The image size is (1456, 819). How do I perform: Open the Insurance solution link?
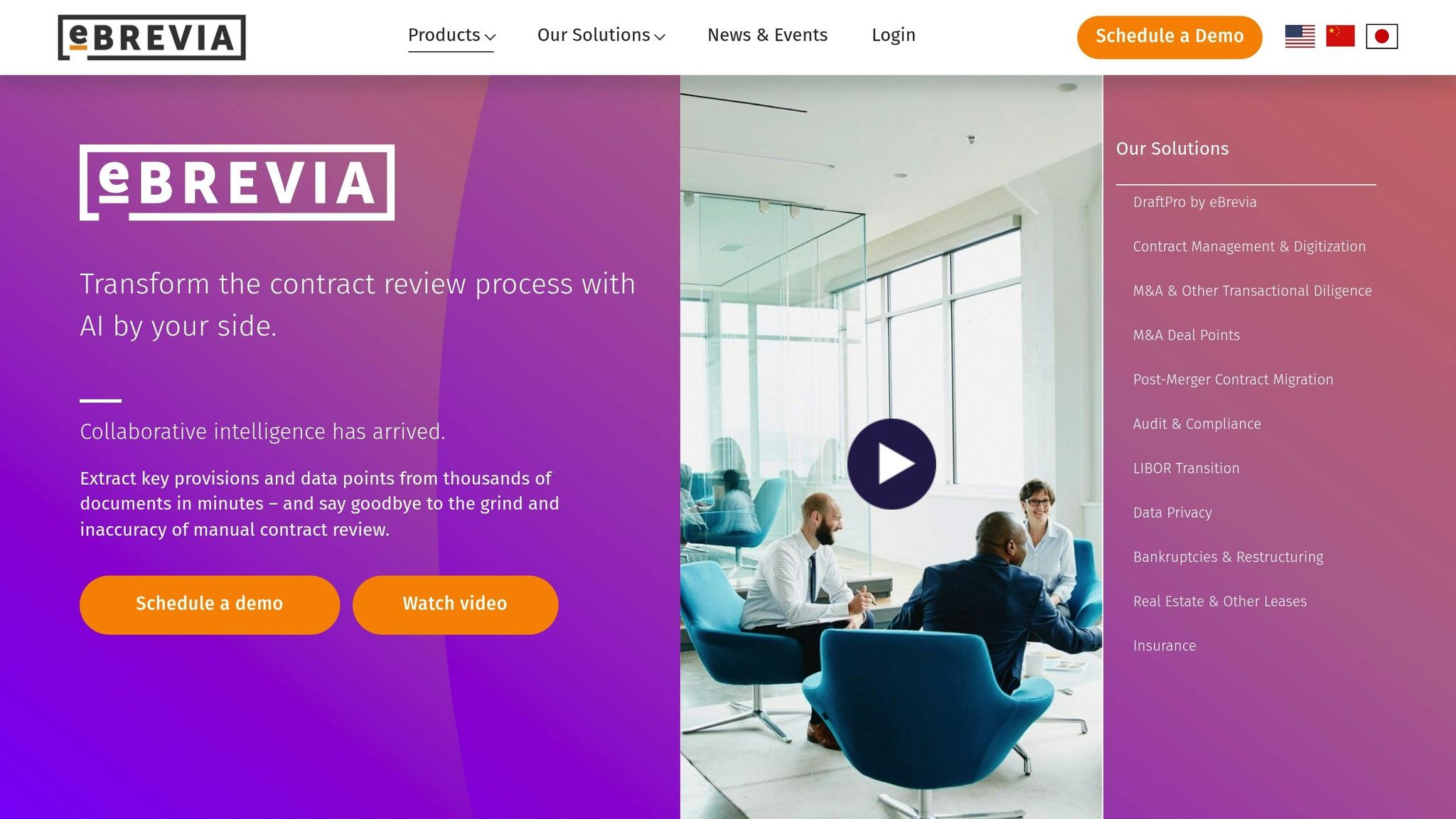(1164, 646)
